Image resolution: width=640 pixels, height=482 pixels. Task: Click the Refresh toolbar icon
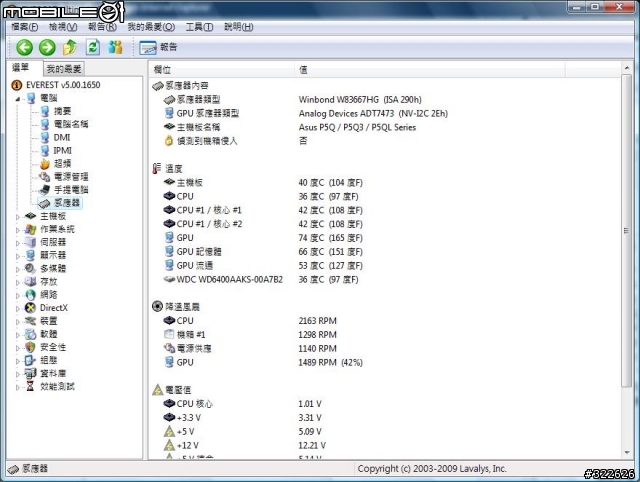(93, 47)
